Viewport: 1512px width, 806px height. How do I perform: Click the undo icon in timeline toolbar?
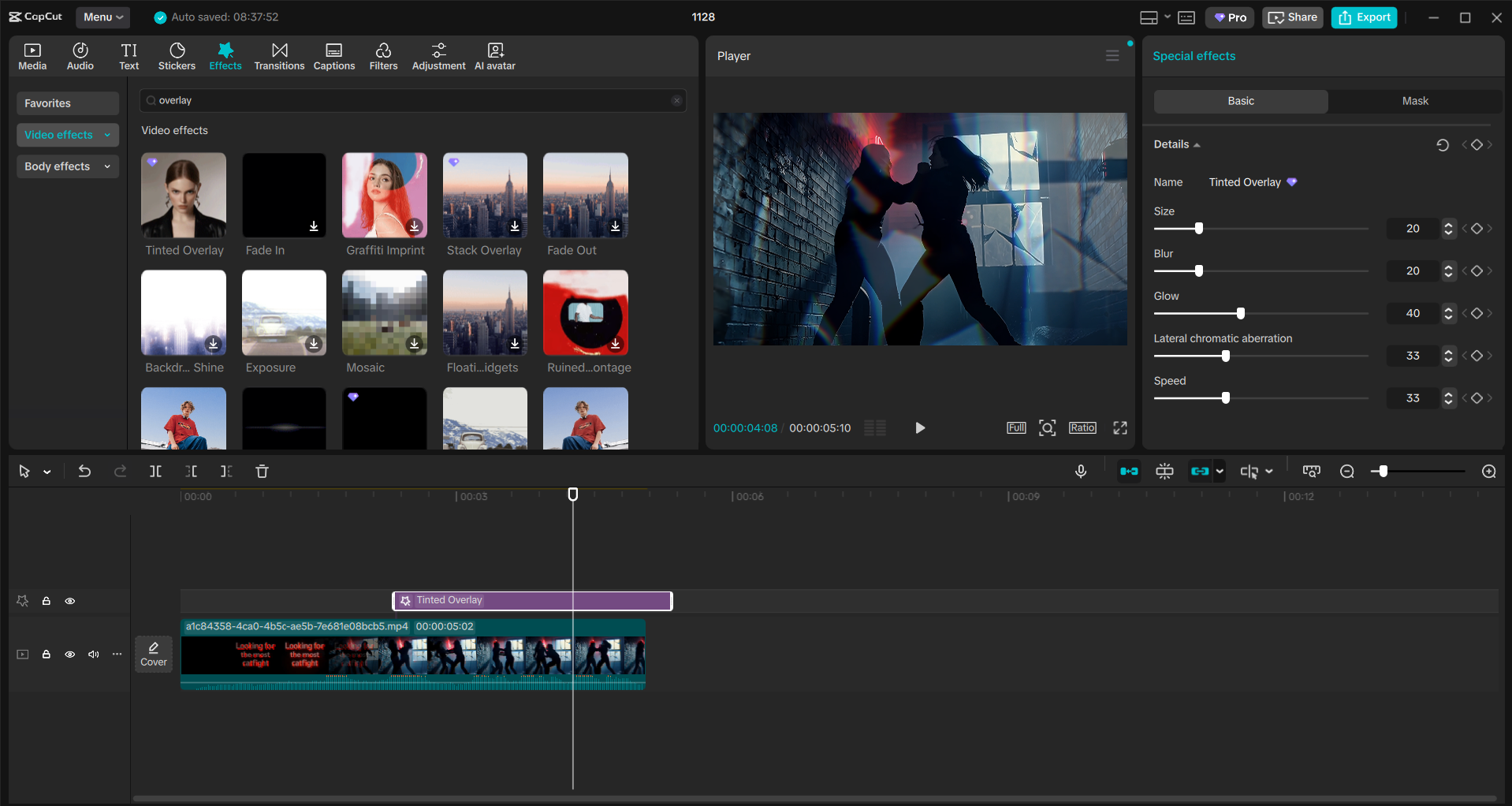(84, 471)
